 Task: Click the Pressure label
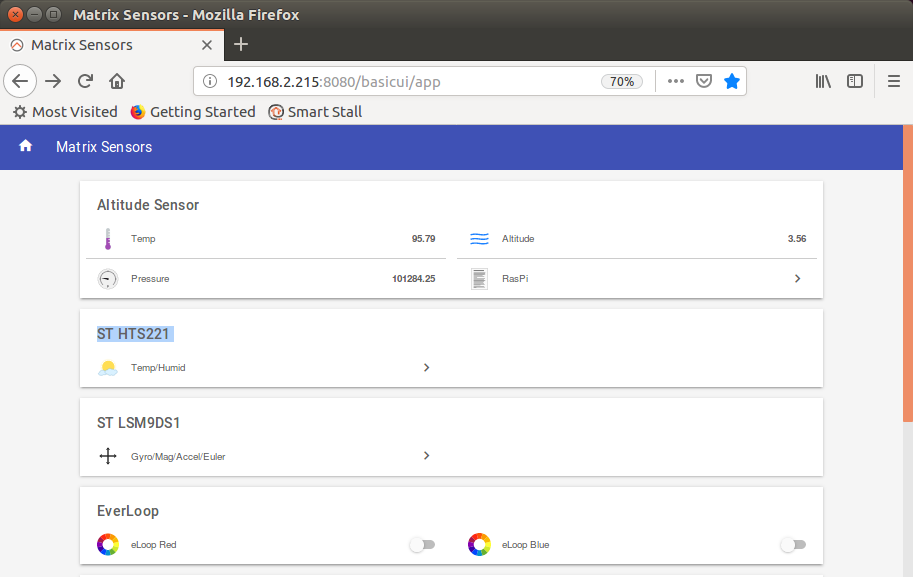[x=150, y=279]
